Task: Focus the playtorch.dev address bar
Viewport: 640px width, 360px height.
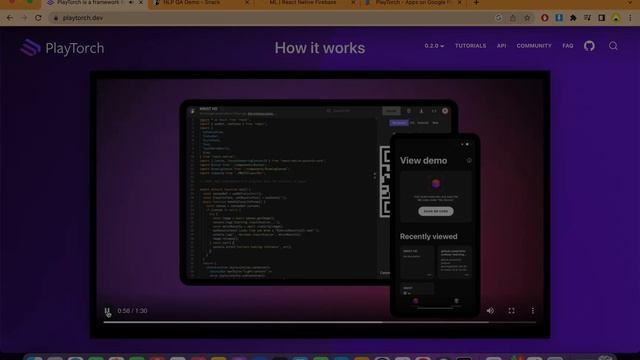Action: point(269,18)
